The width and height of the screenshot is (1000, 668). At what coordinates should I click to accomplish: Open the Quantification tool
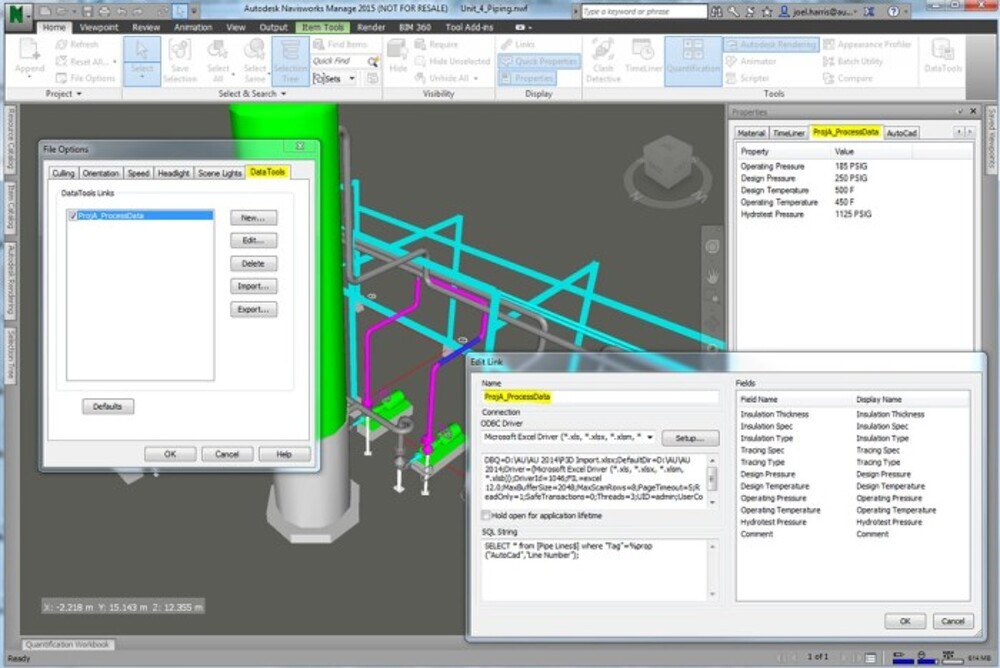693,61
